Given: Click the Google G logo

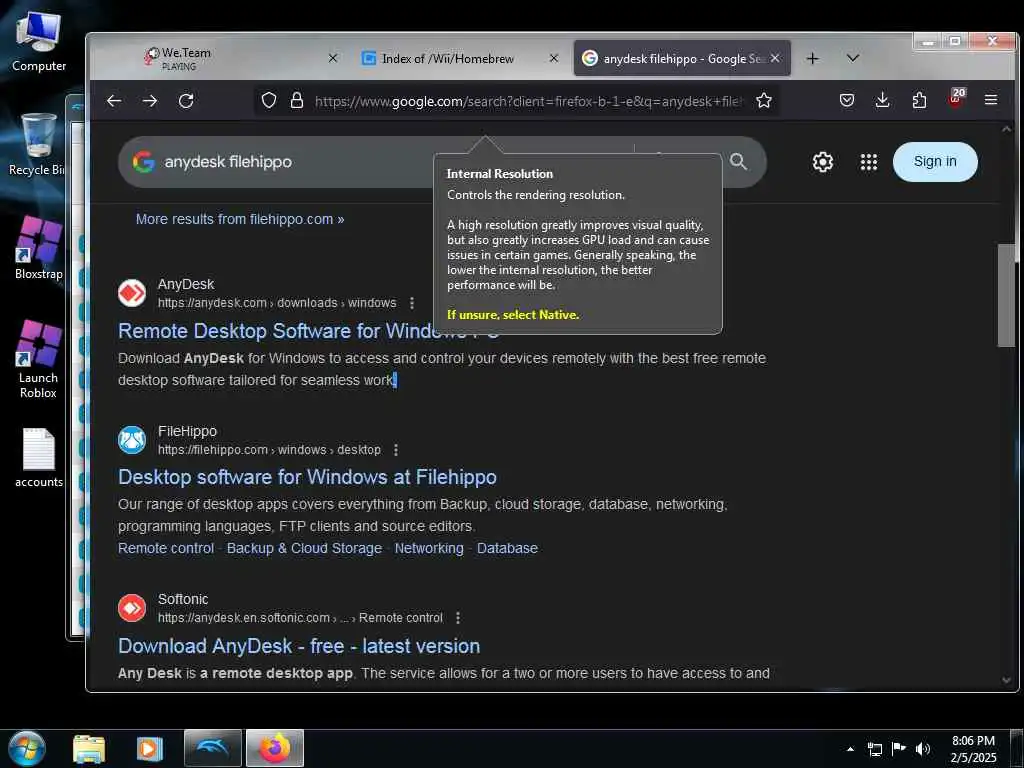Looking at the screenshot, I should [144, 161].
